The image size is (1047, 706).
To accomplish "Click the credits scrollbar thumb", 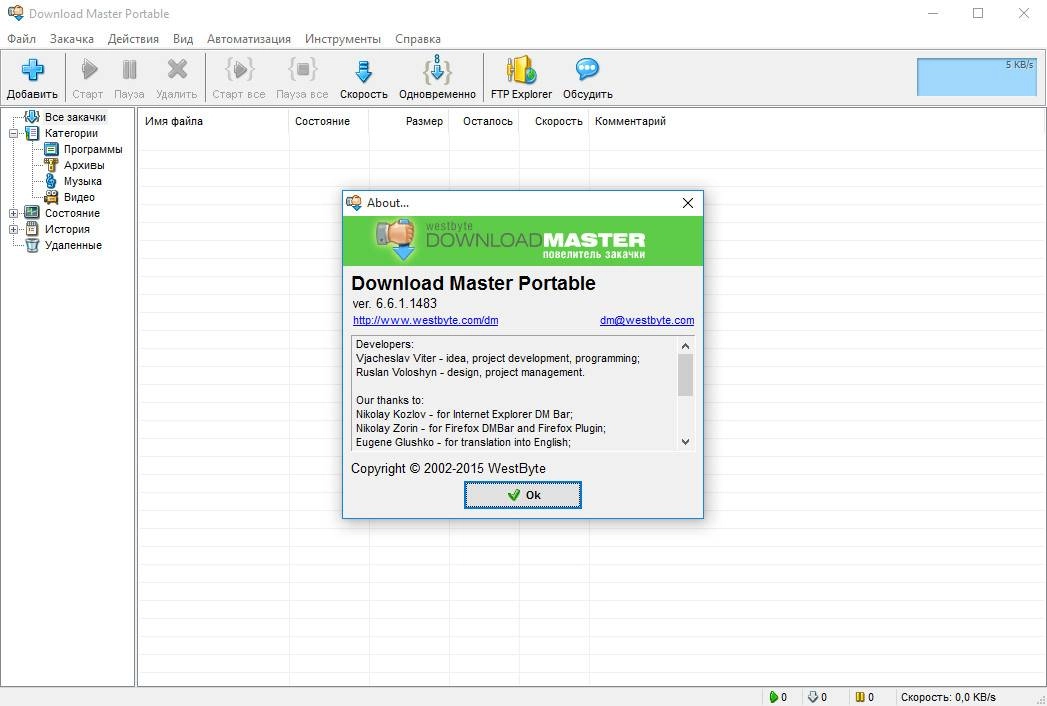I will (685, 375).
